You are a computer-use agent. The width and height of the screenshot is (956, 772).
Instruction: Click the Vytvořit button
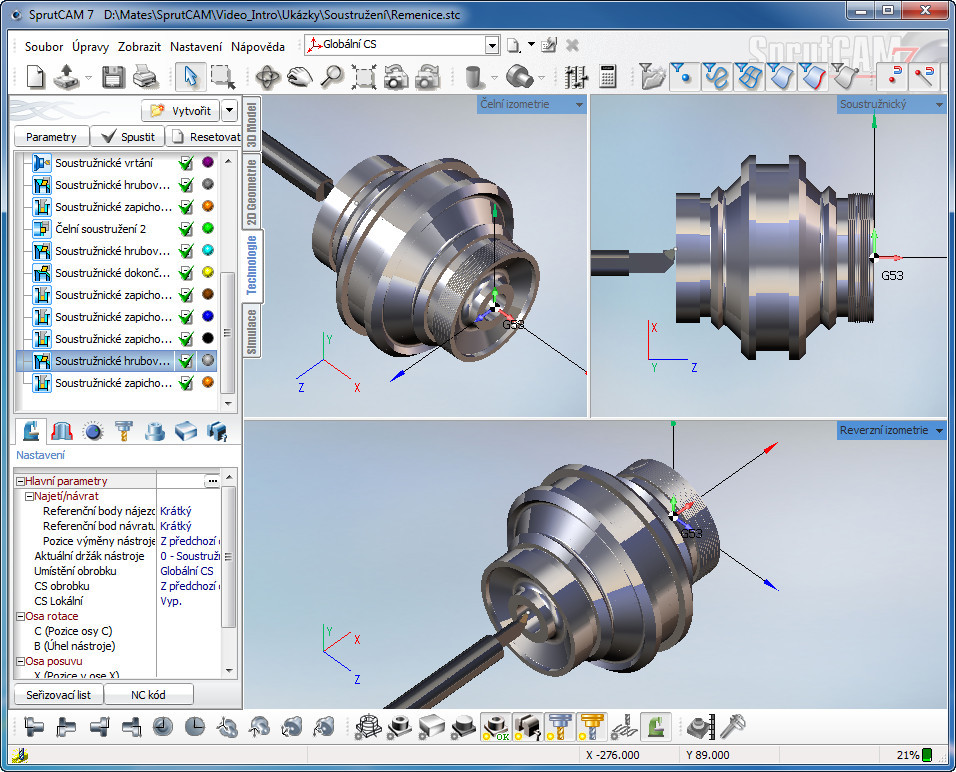click(x=181, y=110)
